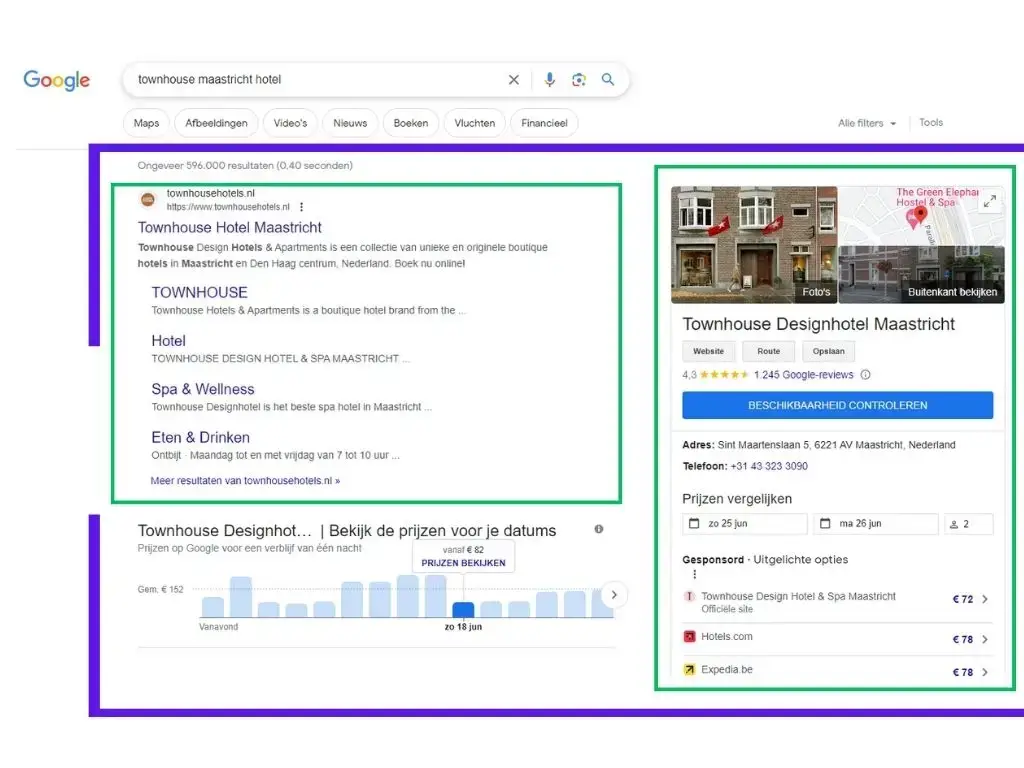Click calendar icon in check-in date field
This screenshot has height=768, width=1024.
[694, 524]
